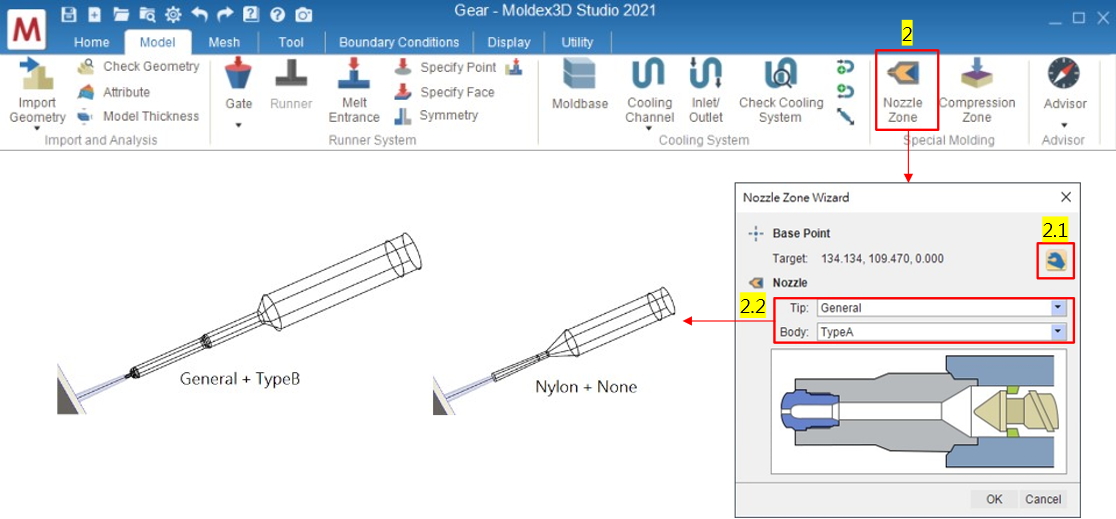Save the project with the floppy disk icon

point(68,14)
